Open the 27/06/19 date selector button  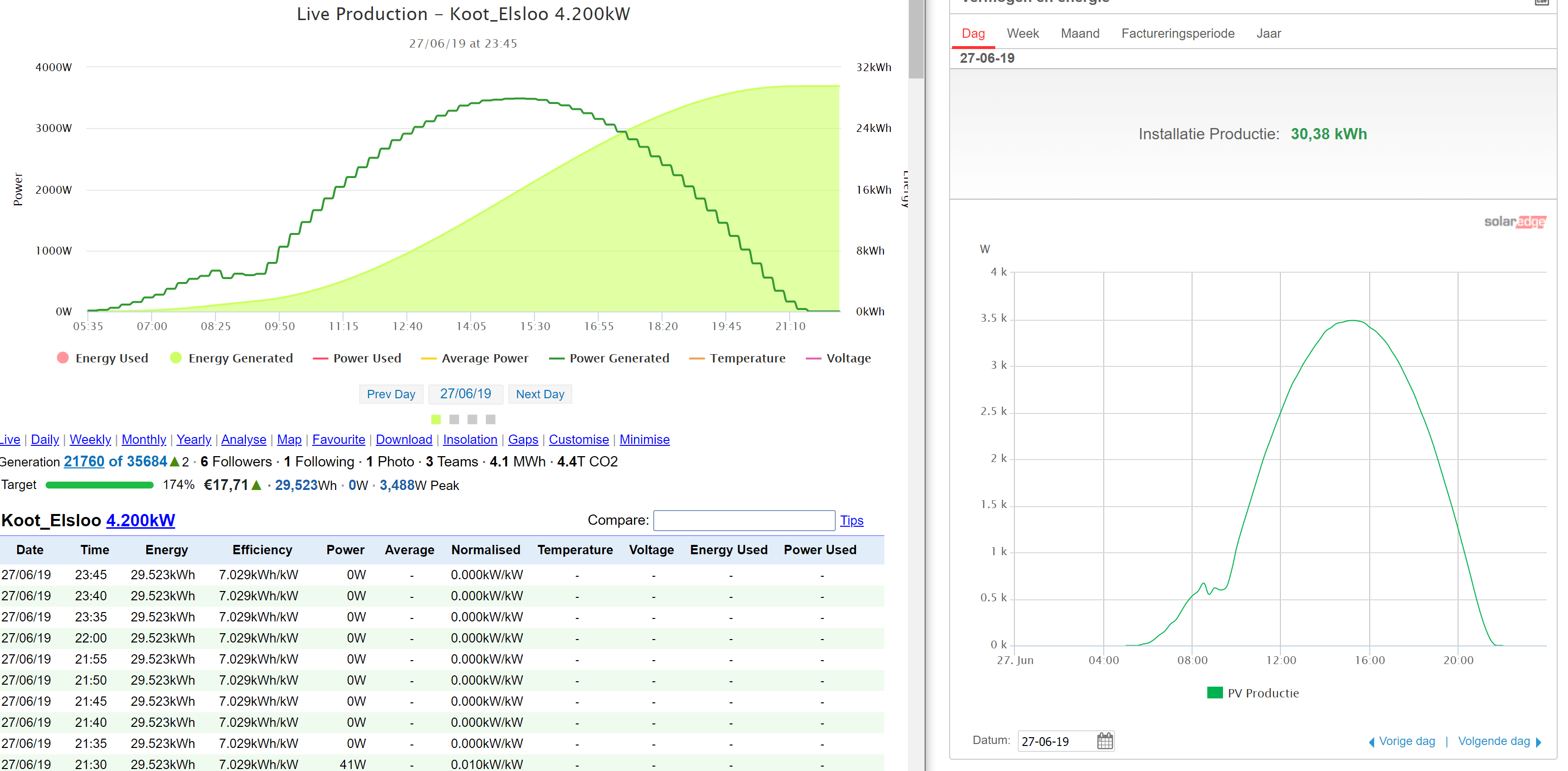(x=465, y=394)
